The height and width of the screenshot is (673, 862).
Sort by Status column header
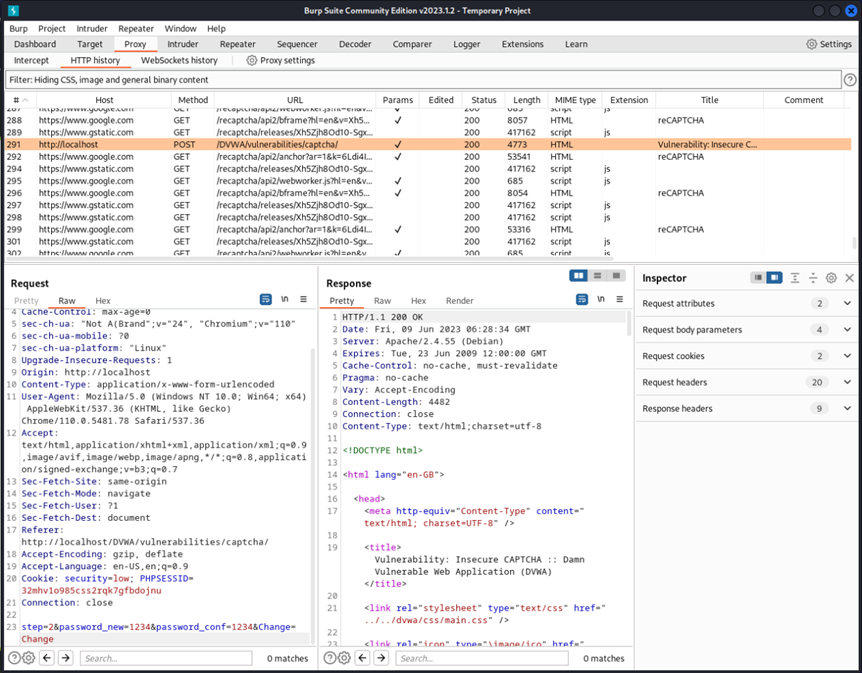pos(484,100)
